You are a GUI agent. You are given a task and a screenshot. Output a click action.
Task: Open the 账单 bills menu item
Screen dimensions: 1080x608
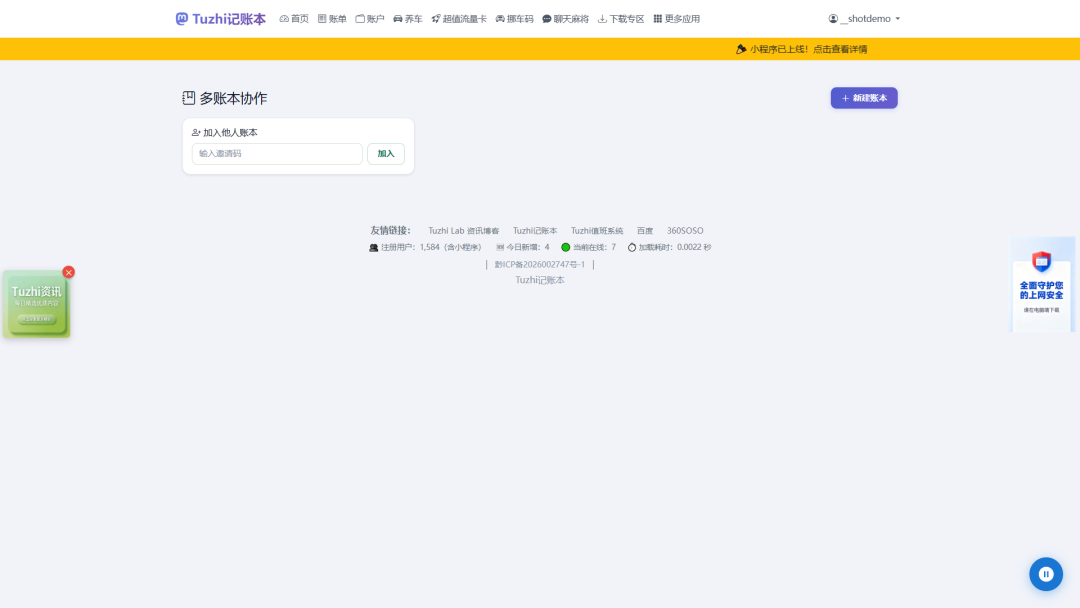click(x=332, y=19)
